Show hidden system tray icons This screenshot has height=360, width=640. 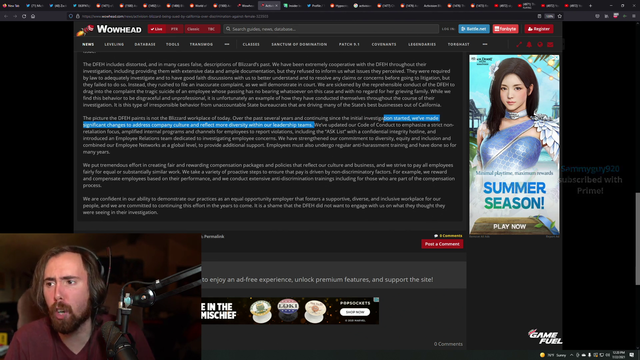pyautogui.click(x=571, y=355)
